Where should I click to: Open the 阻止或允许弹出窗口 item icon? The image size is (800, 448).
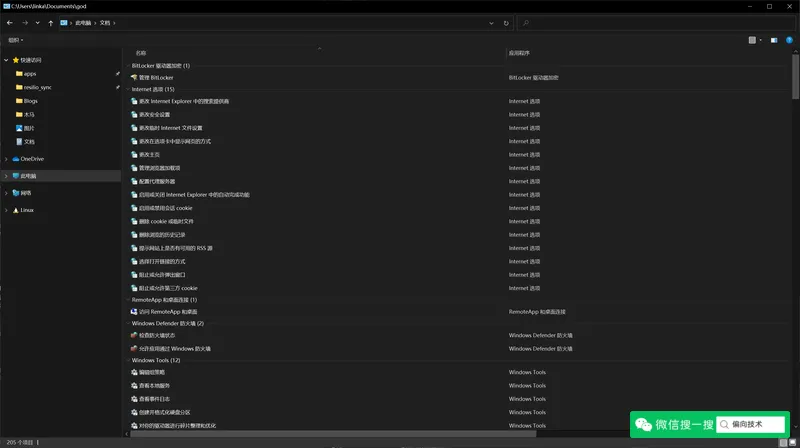(134, 275)
